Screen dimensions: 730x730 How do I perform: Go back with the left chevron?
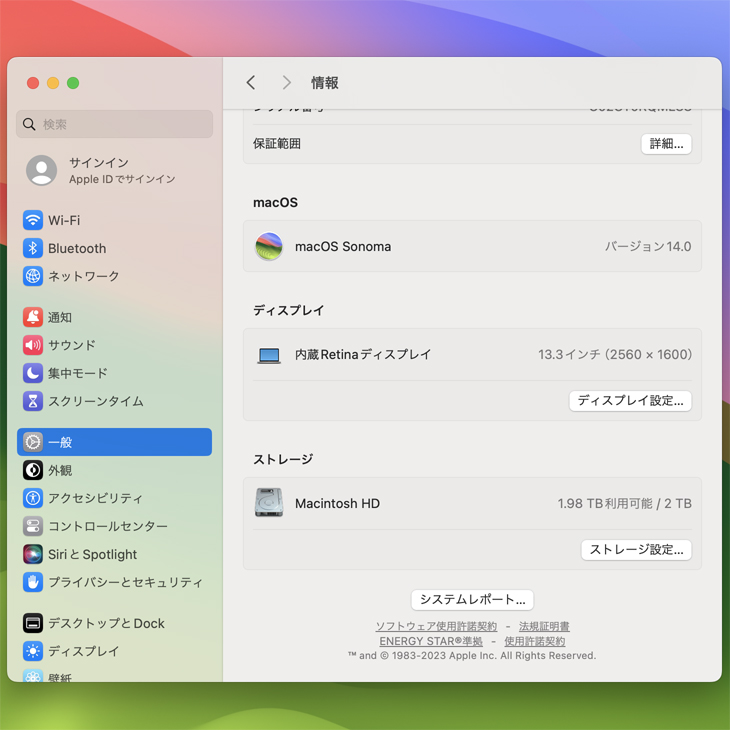coord(251,83)
